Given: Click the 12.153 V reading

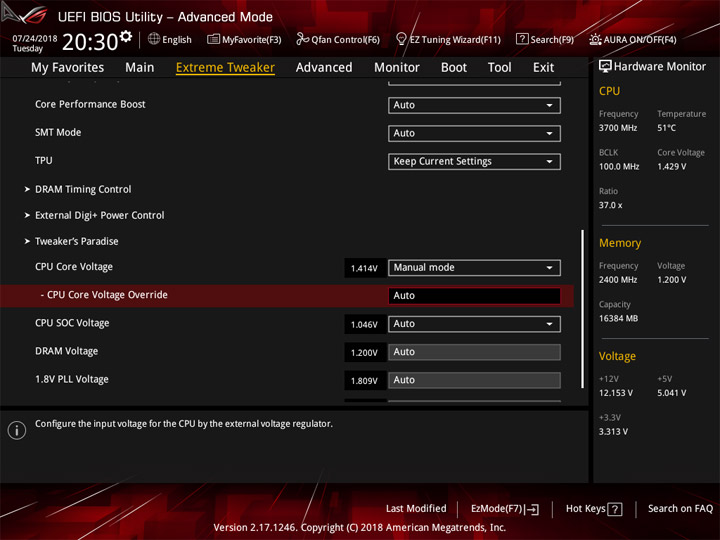Looking at the screenshot, I should (616, 393).
